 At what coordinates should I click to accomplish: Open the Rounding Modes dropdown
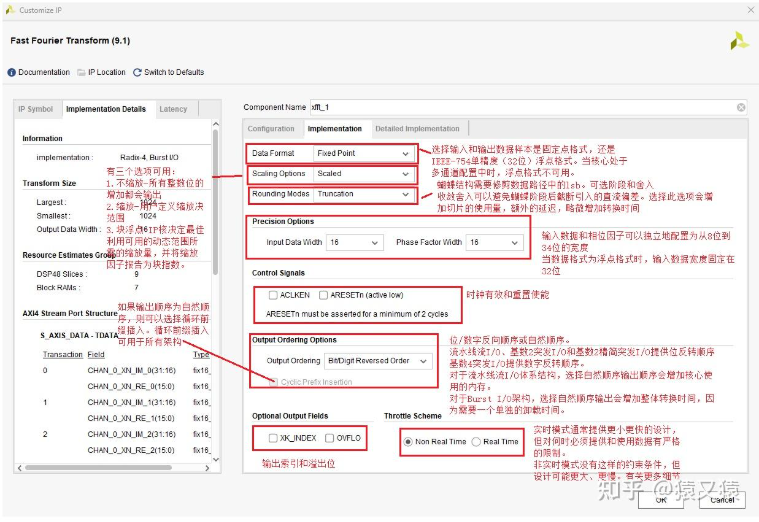click(x=363, y=194)
